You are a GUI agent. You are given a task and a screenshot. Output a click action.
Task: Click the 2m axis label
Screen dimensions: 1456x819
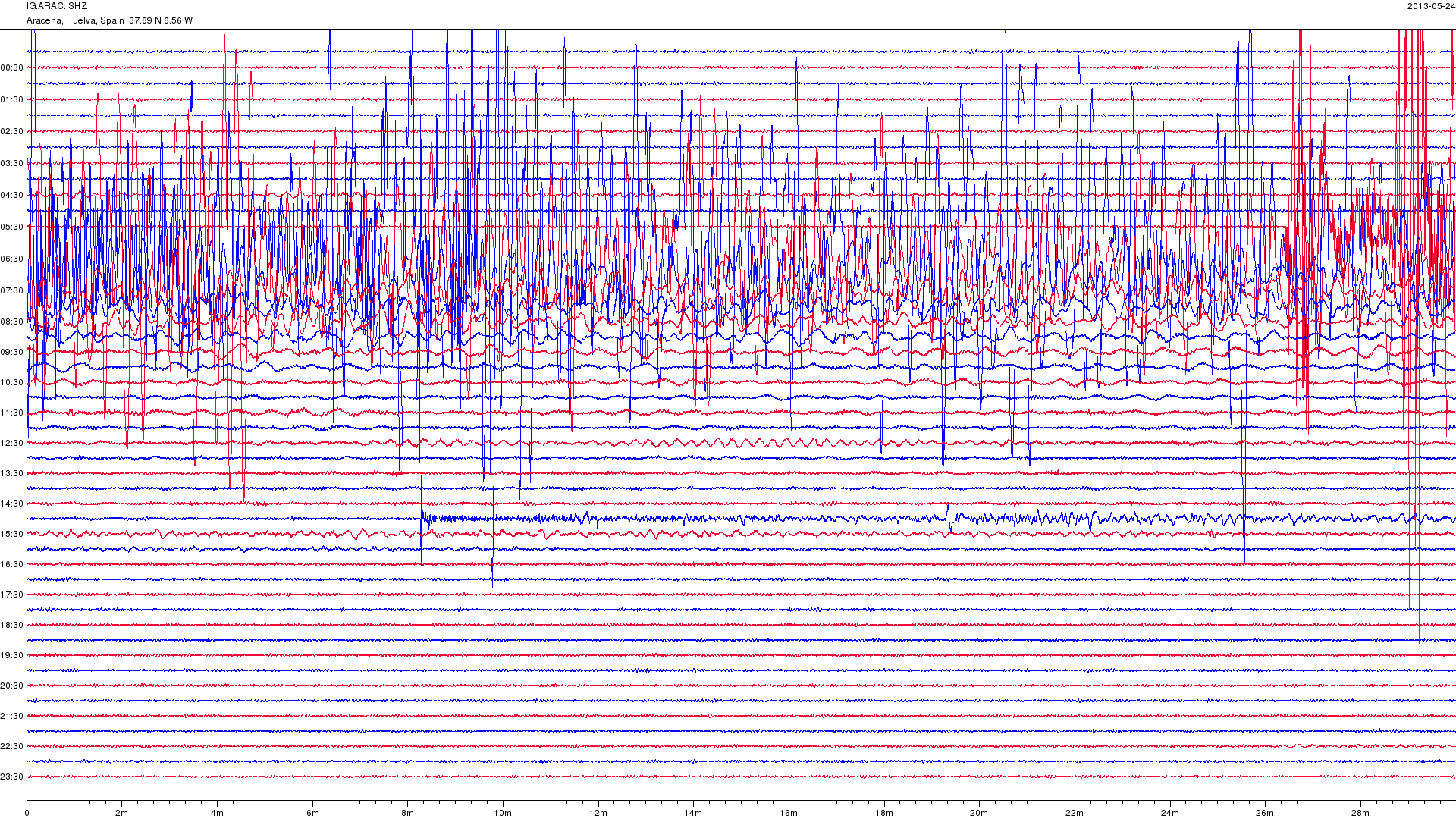pyautogui.click(x=122, y=813)
